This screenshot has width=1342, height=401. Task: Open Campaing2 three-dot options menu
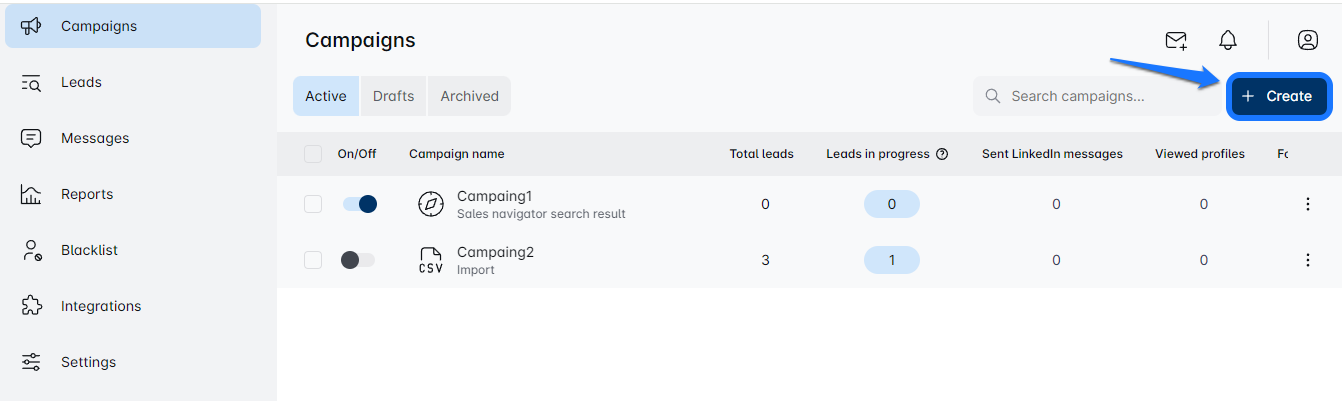pyautogui.click(x=1307, y=260)
